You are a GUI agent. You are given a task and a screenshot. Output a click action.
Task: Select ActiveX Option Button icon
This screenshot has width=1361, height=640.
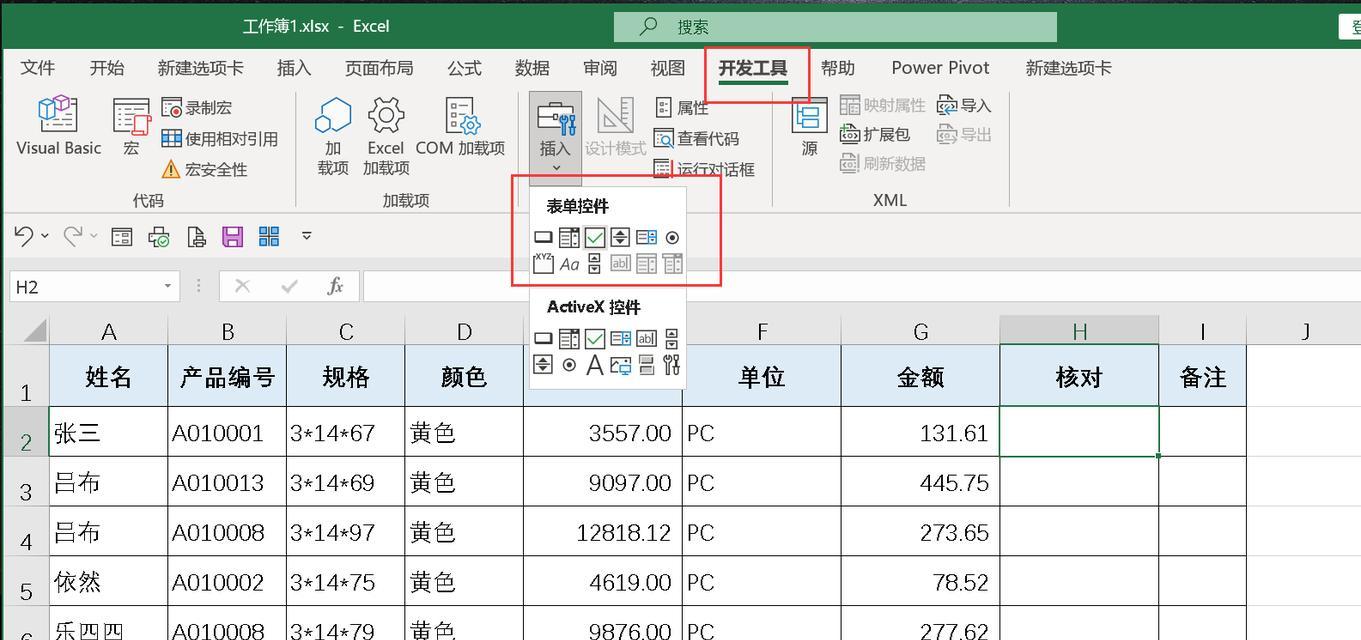(569, 365)
